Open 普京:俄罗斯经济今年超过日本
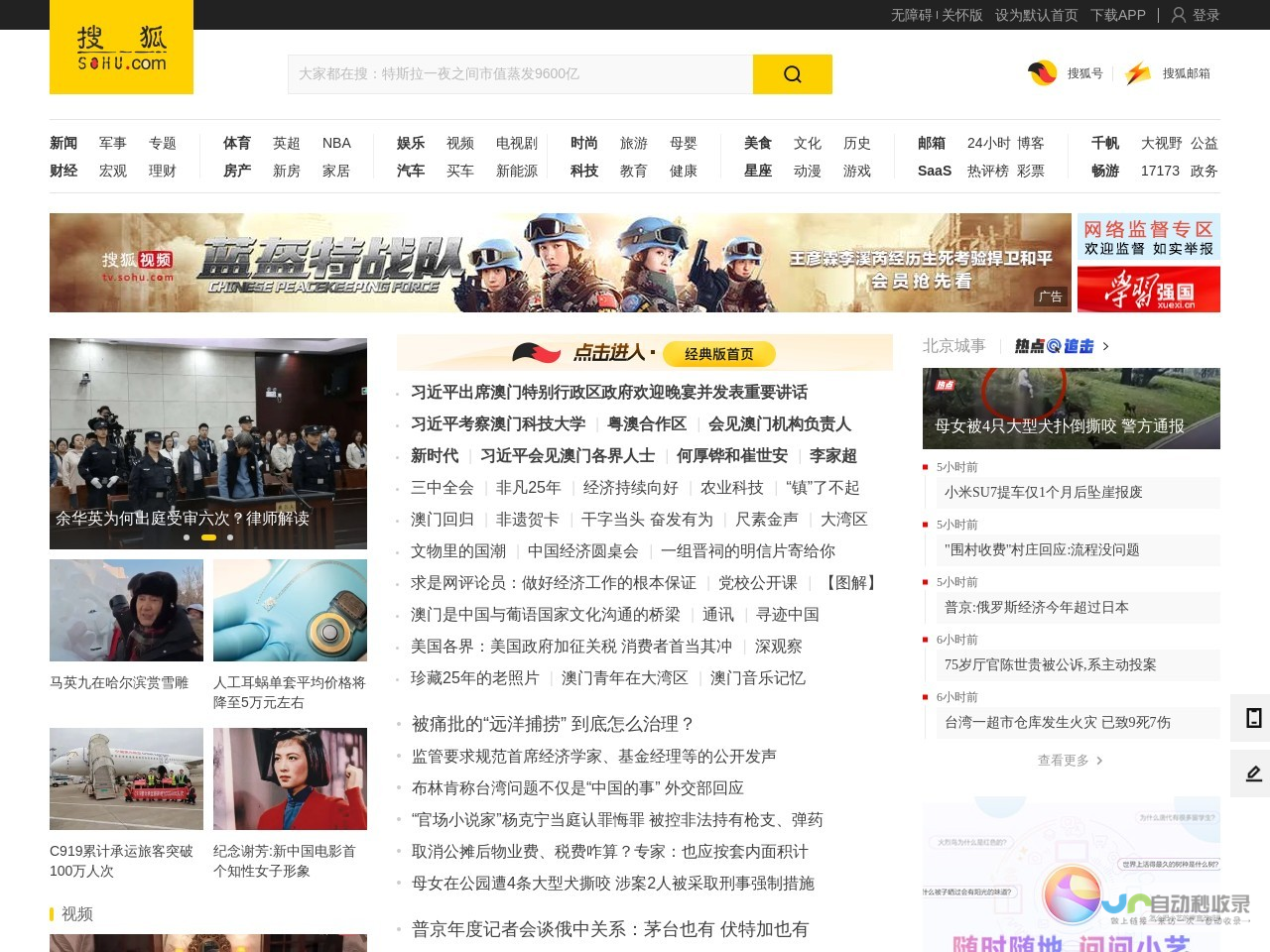Viewport: 1270px width, 952px height. tap(1037, 607)
